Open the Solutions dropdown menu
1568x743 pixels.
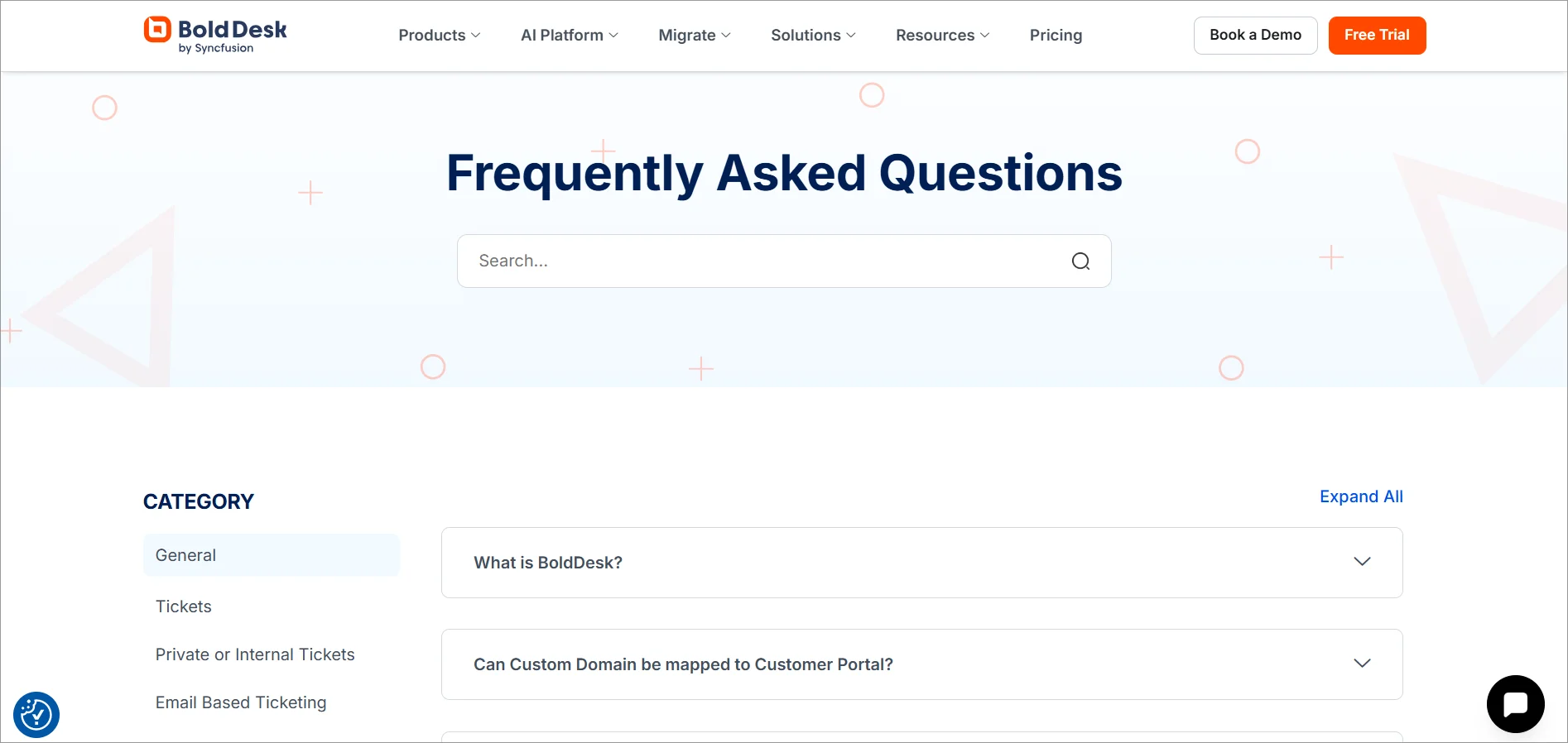[813, 36]
